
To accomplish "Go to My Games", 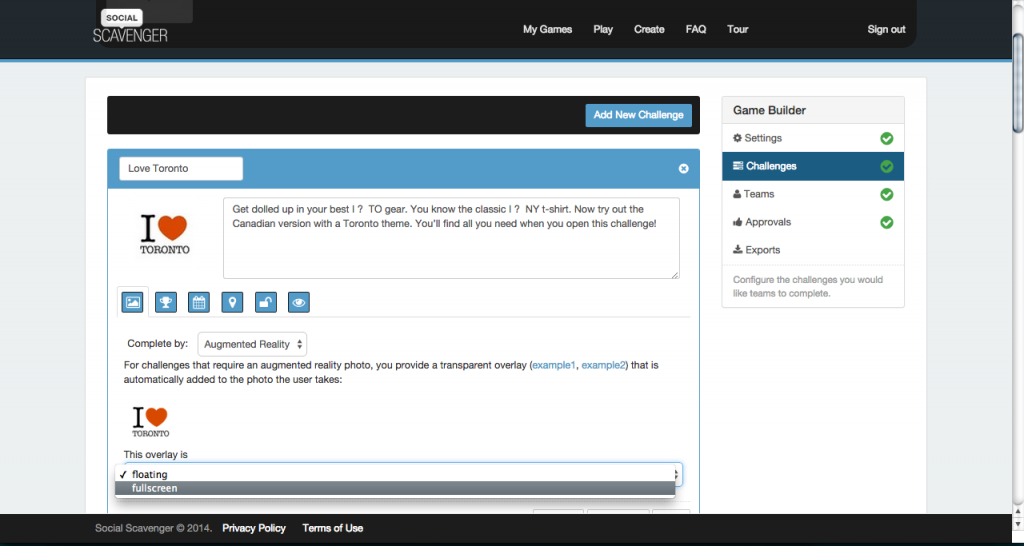I will point(547,29).
